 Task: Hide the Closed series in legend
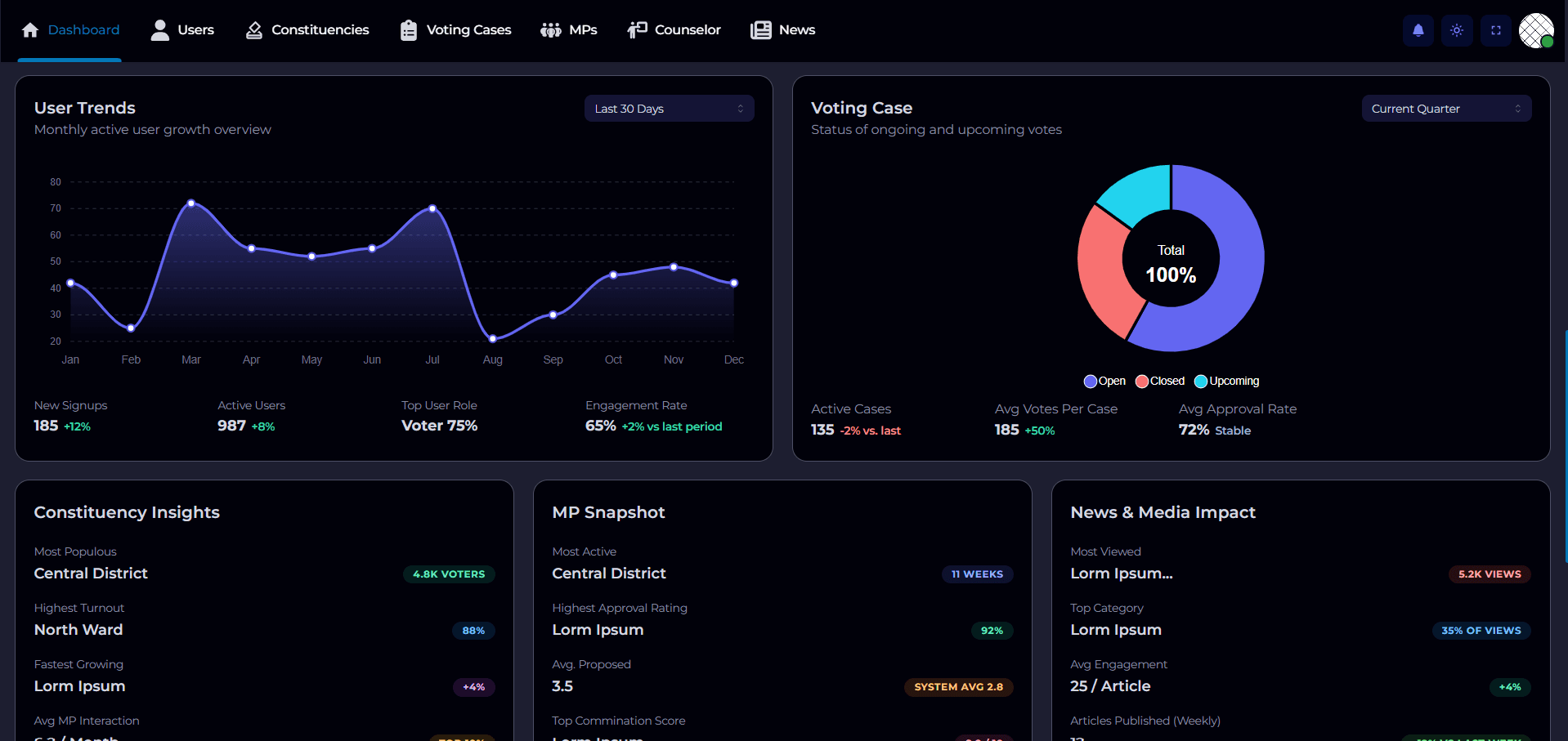pyautogui.click(x=1160, y=381)
